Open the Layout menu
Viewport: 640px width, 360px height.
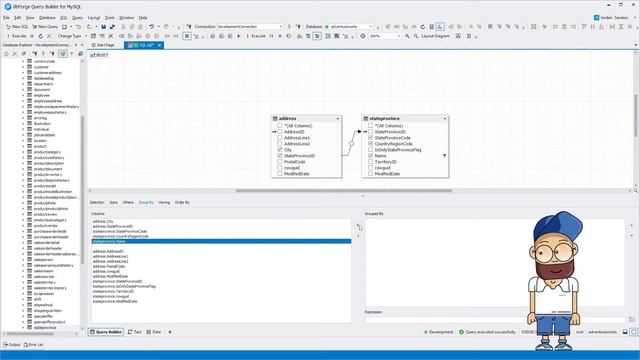click(93, 18)
